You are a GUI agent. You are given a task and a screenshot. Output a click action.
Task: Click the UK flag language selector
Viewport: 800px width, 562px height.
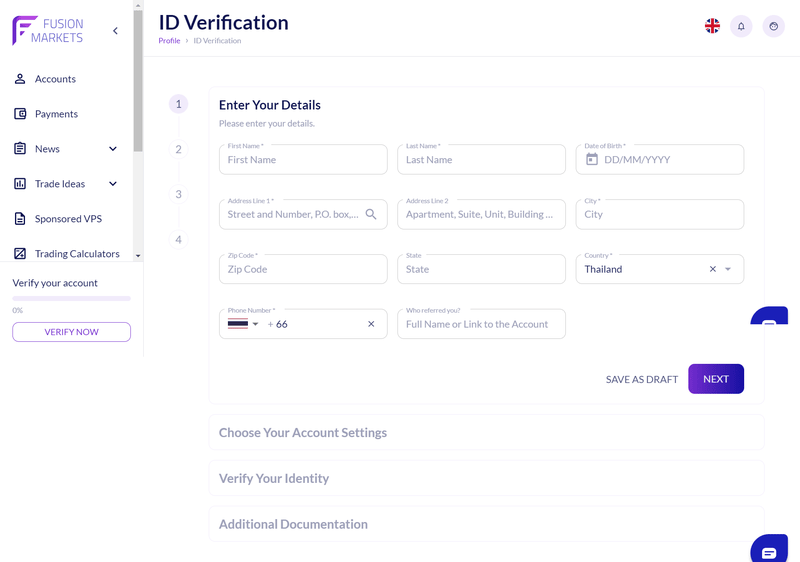click(x=712, y=27)
